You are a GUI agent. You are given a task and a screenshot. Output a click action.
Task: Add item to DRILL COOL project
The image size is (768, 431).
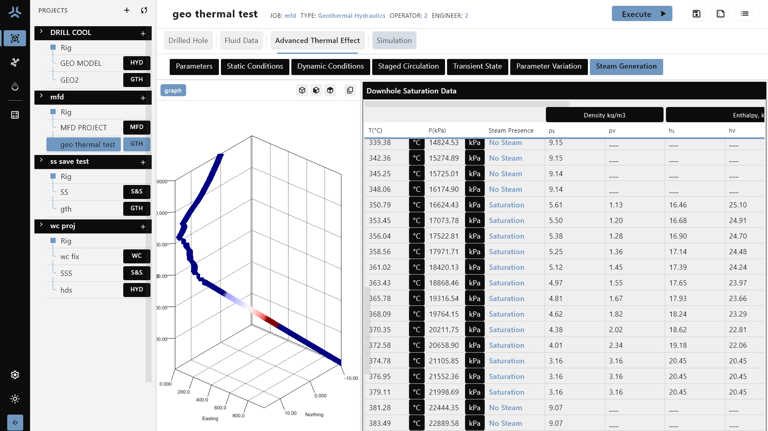pos(143,33)
